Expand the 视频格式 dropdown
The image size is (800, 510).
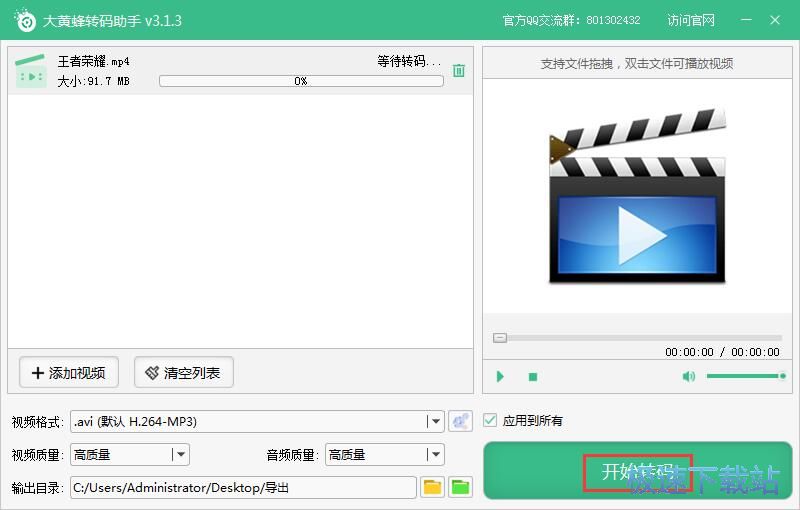point(435,421)
